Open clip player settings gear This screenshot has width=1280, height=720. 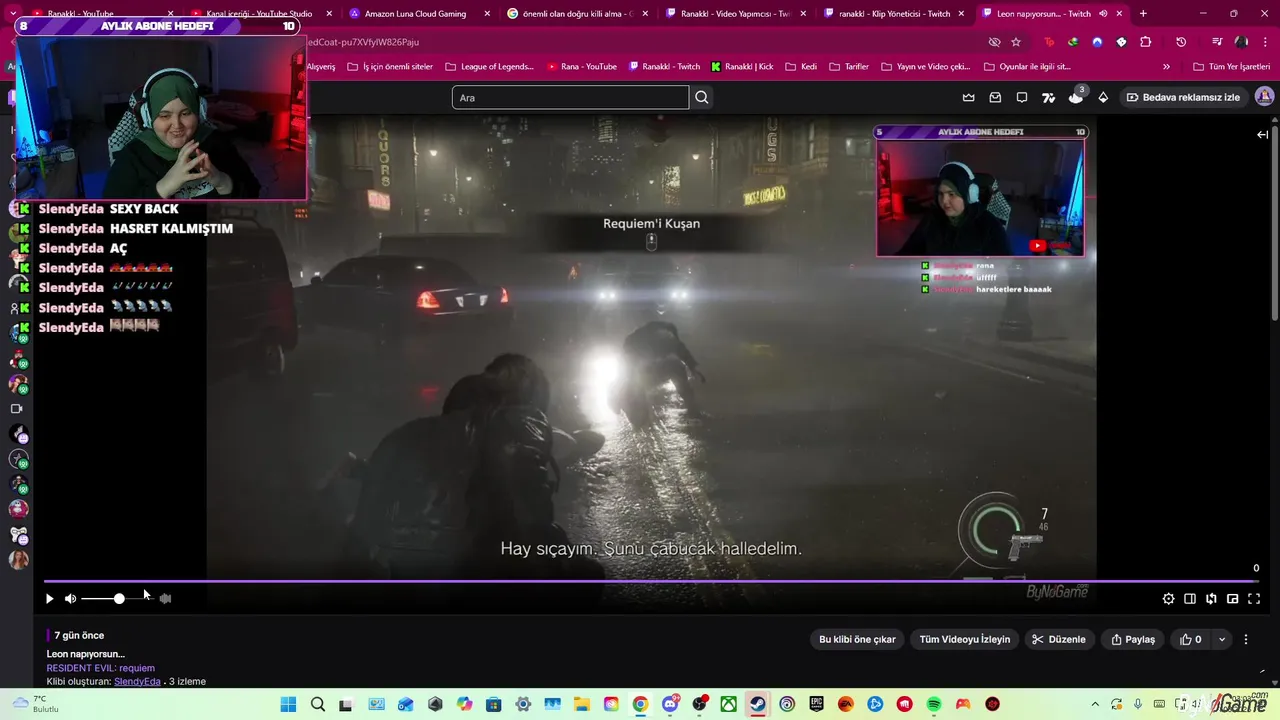[x=1168, y=599]
